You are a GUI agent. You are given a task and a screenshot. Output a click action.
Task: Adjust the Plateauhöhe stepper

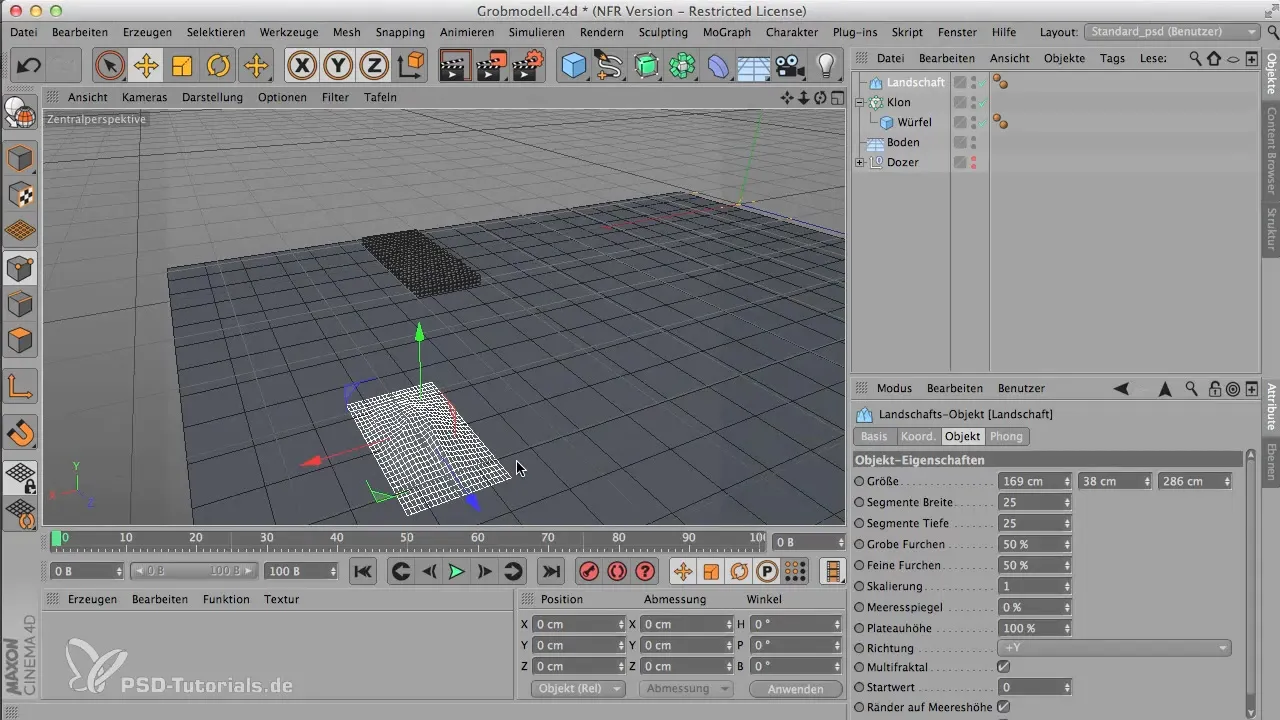pyautogui.click(x=1067, y=628)
